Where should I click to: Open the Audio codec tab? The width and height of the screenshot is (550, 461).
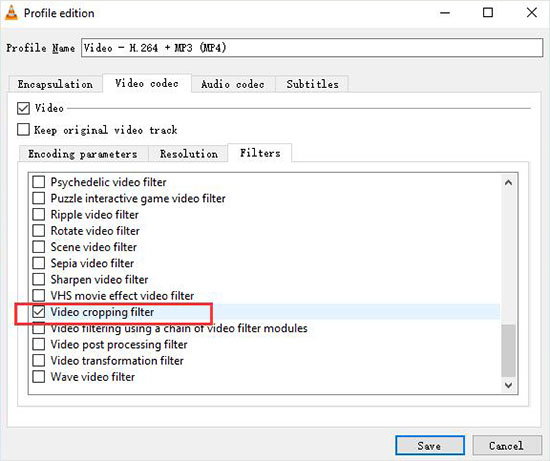coord(233,84)
